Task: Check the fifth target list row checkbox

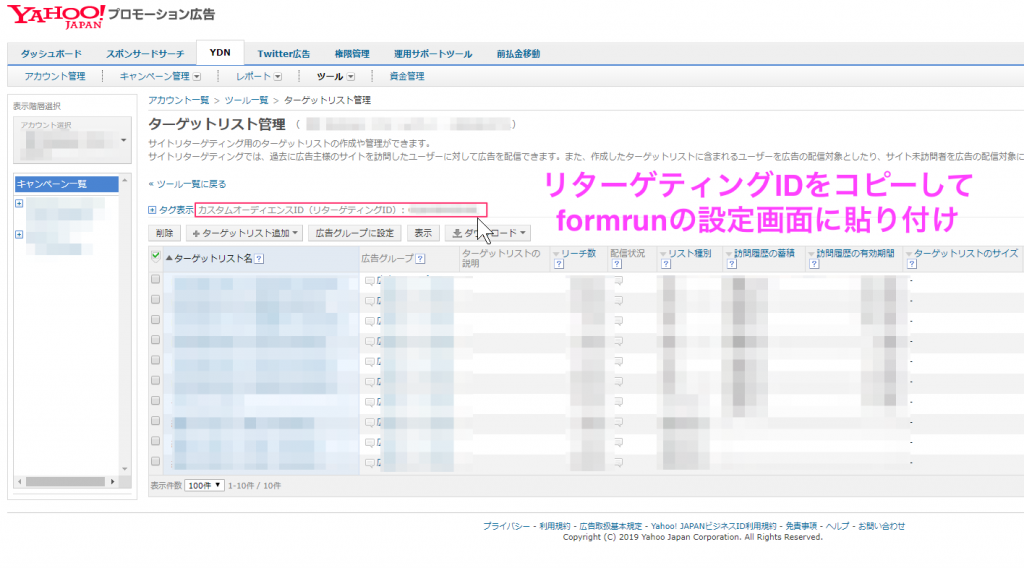Action: 155,360
